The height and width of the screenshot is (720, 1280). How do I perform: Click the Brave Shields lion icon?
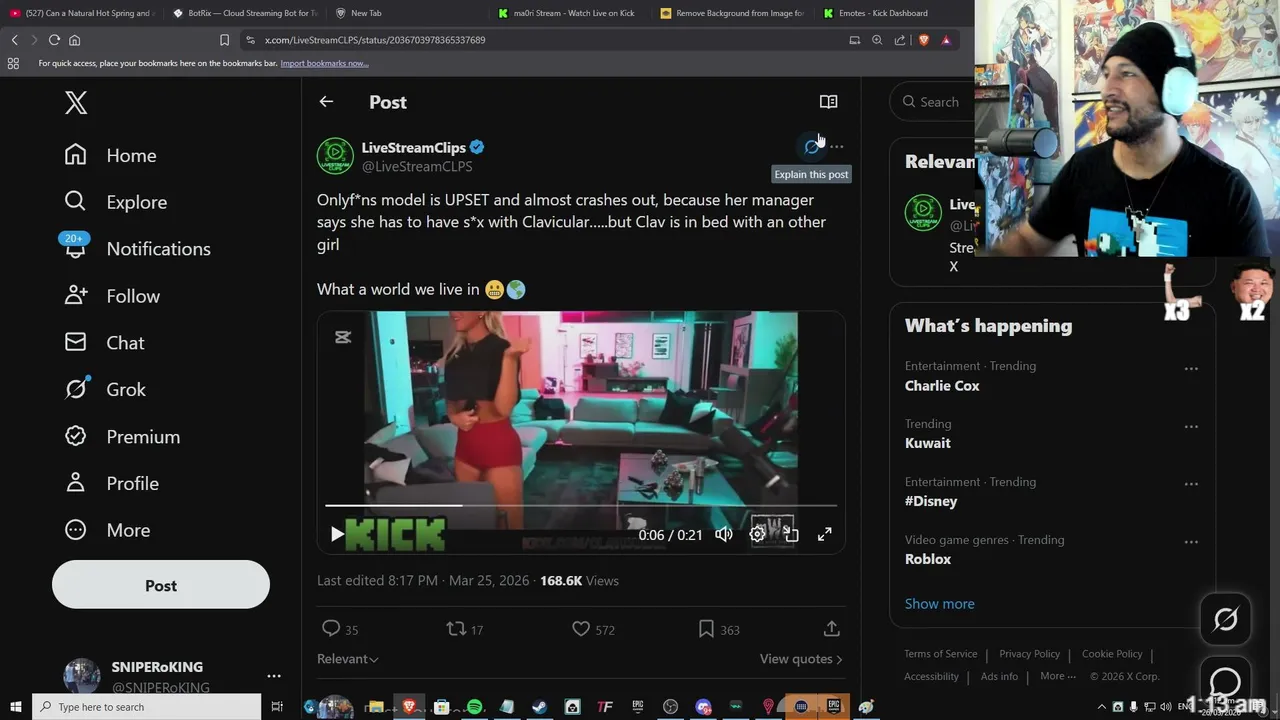point(923,40)
